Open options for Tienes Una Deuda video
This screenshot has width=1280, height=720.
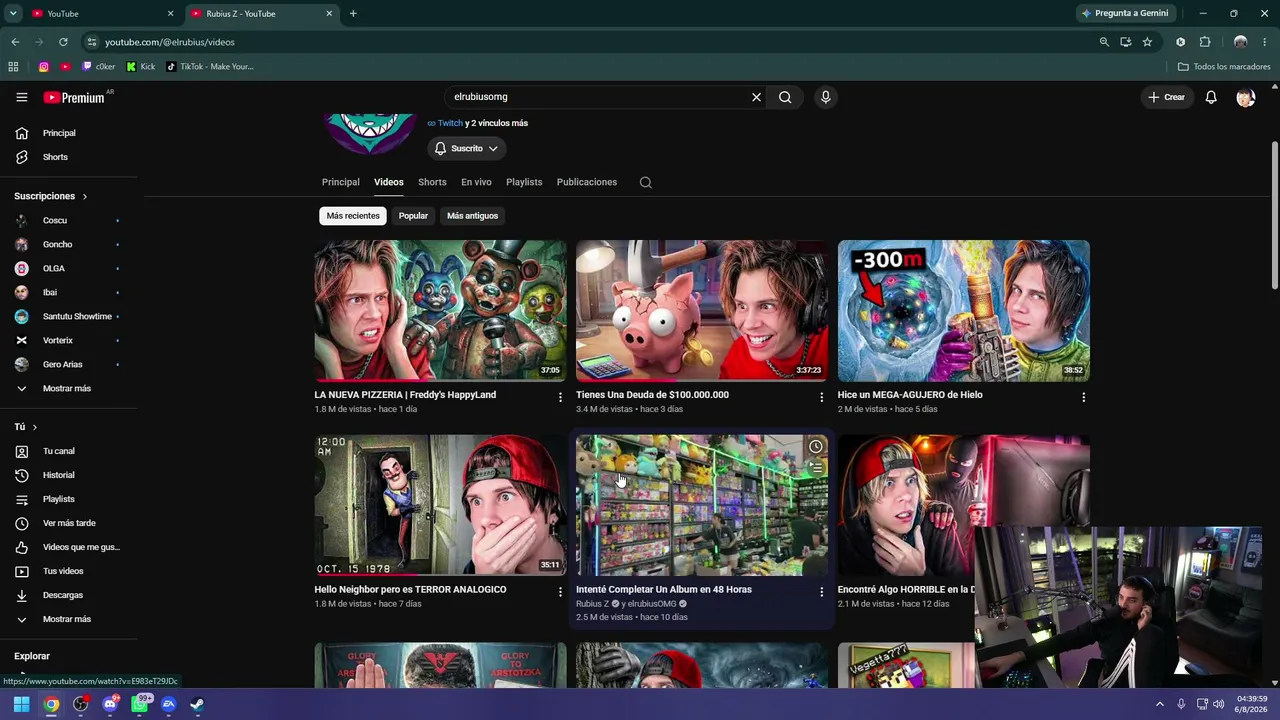click(822, 397)
